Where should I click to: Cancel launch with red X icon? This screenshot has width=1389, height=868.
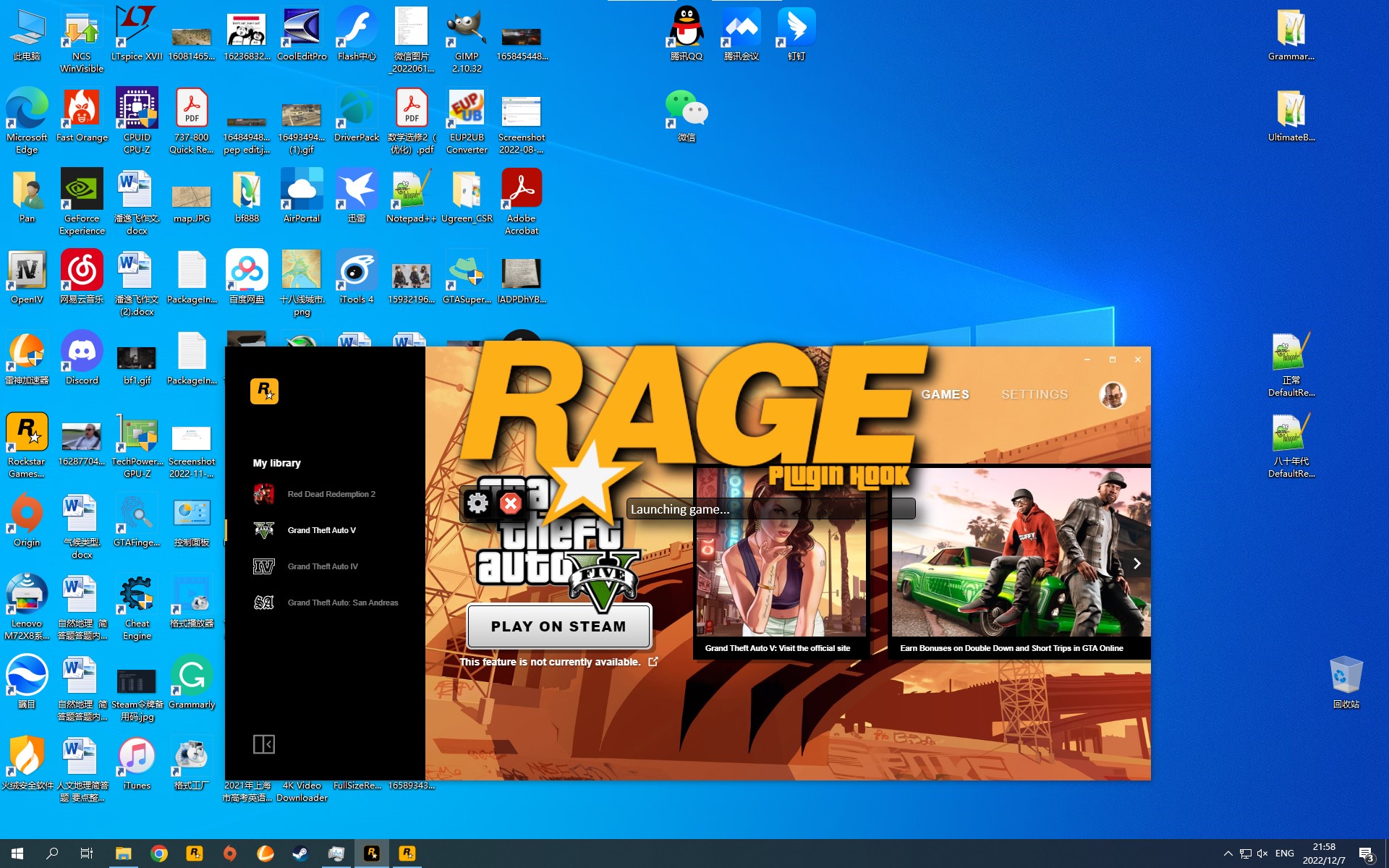[x=511, y=503]
